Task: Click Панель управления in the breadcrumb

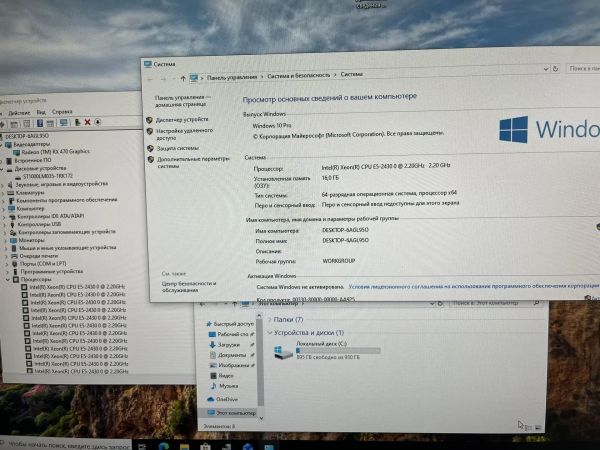Action: tap(232, 77)
